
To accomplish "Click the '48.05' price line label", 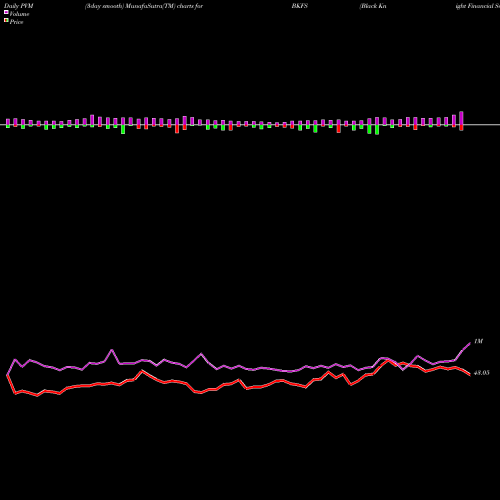I will coord(482,373).
